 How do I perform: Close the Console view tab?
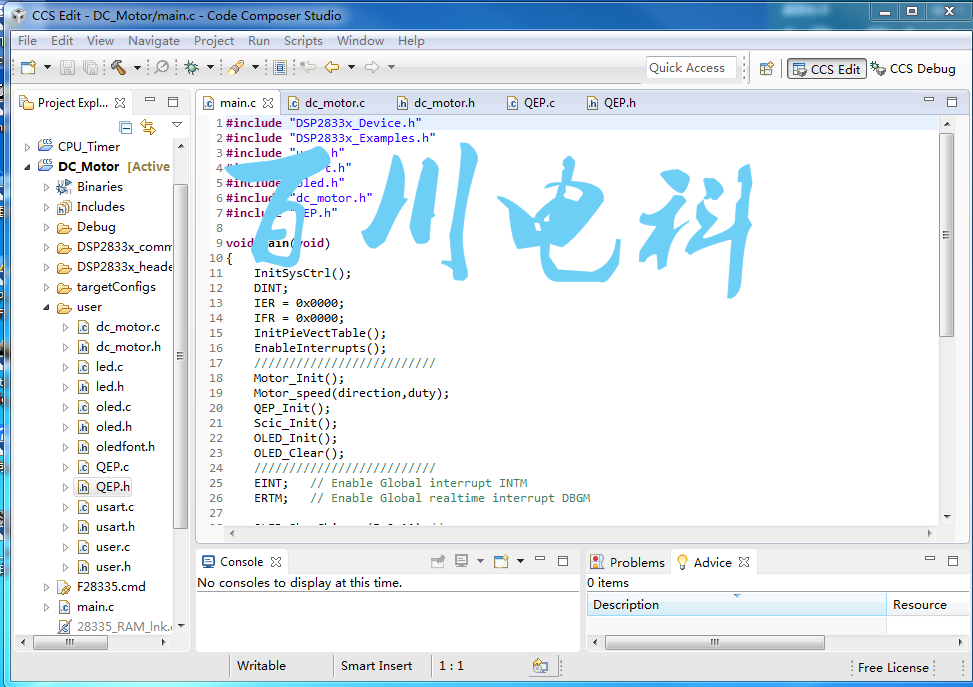coord(276,562)
